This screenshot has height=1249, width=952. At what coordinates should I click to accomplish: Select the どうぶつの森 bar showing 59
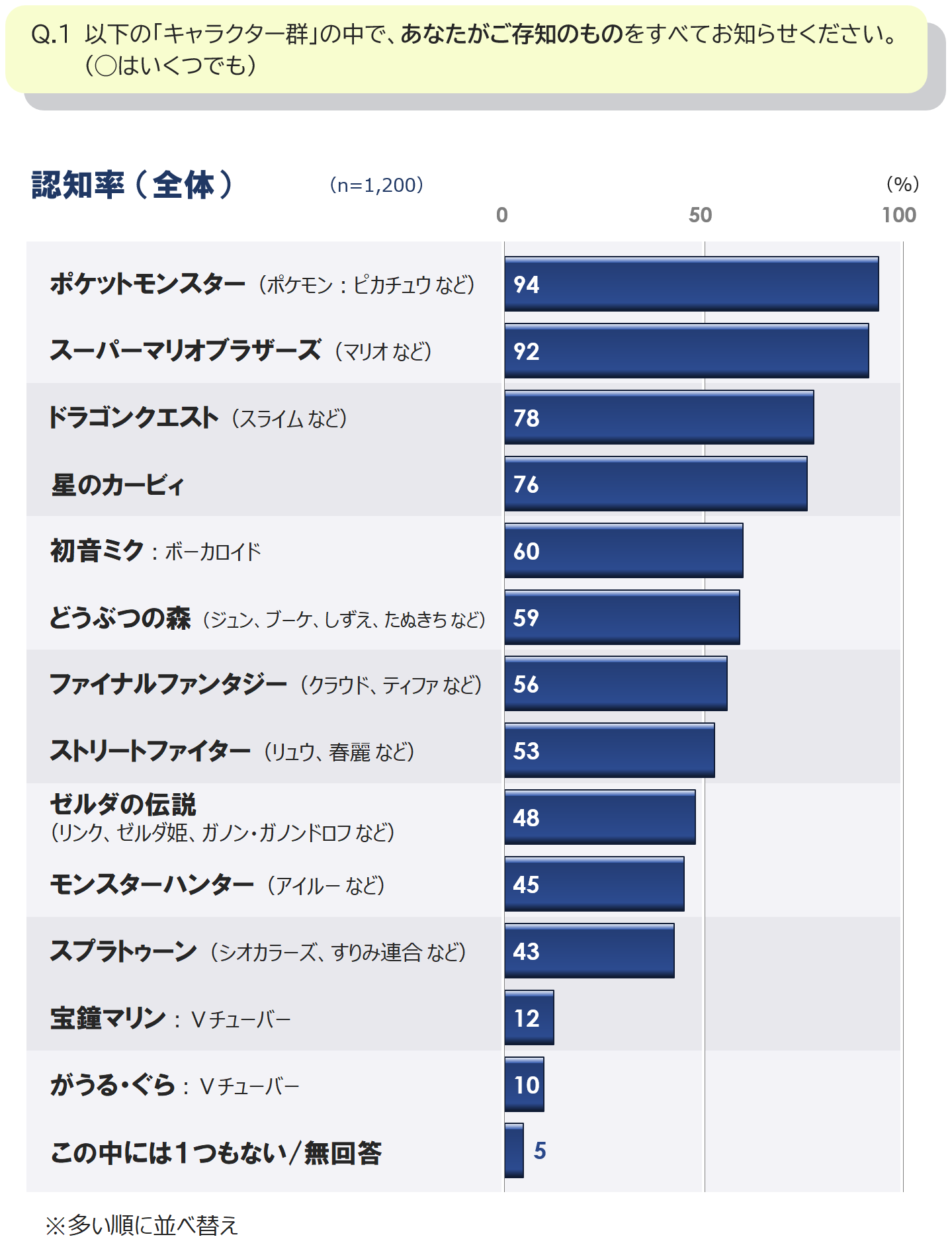[622, 617]
